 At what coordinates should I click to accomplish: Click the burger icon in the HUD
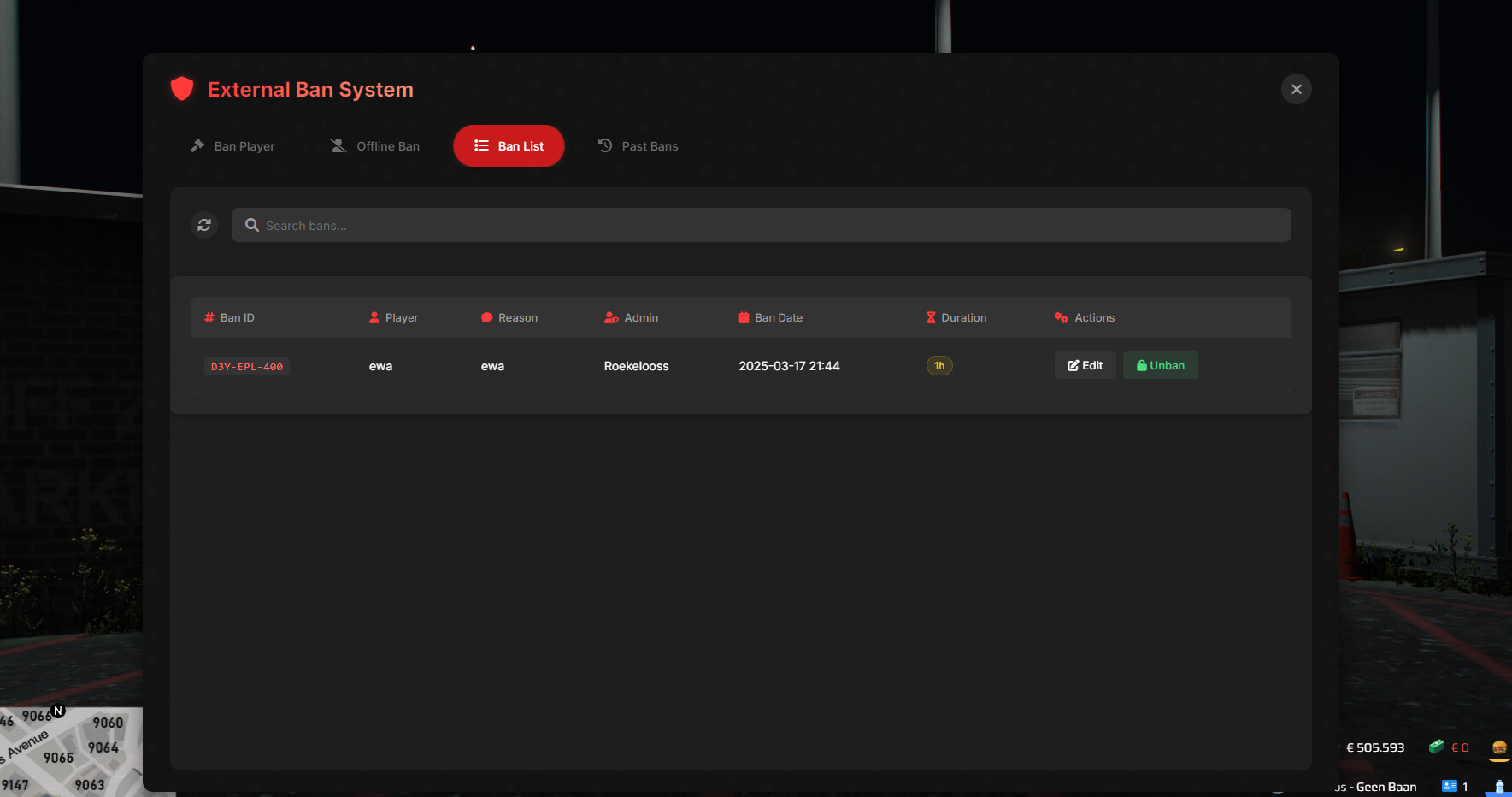1498,747
